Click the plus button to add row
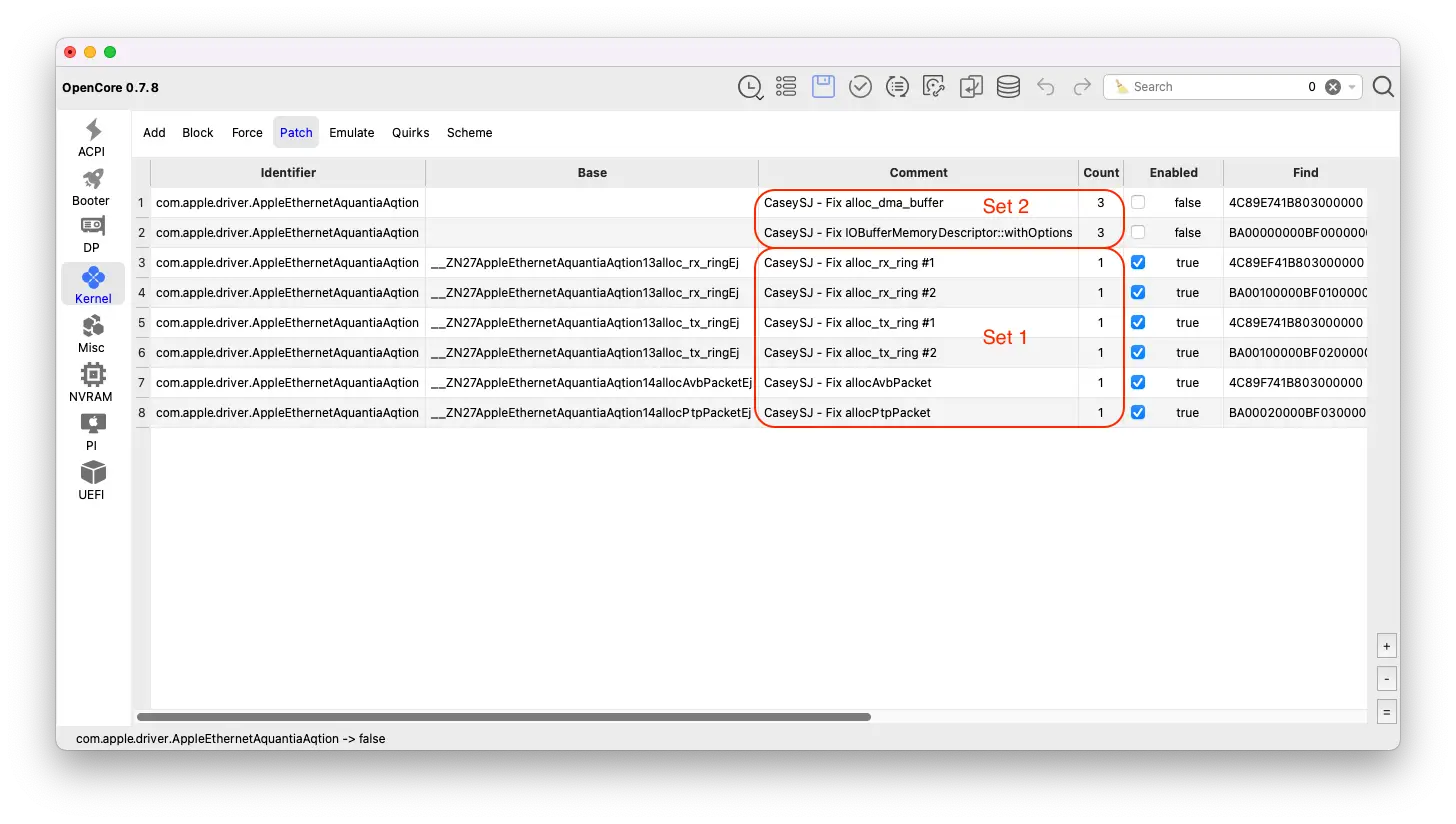This screenshot has height=824, width=1456. click(1386, 646)
